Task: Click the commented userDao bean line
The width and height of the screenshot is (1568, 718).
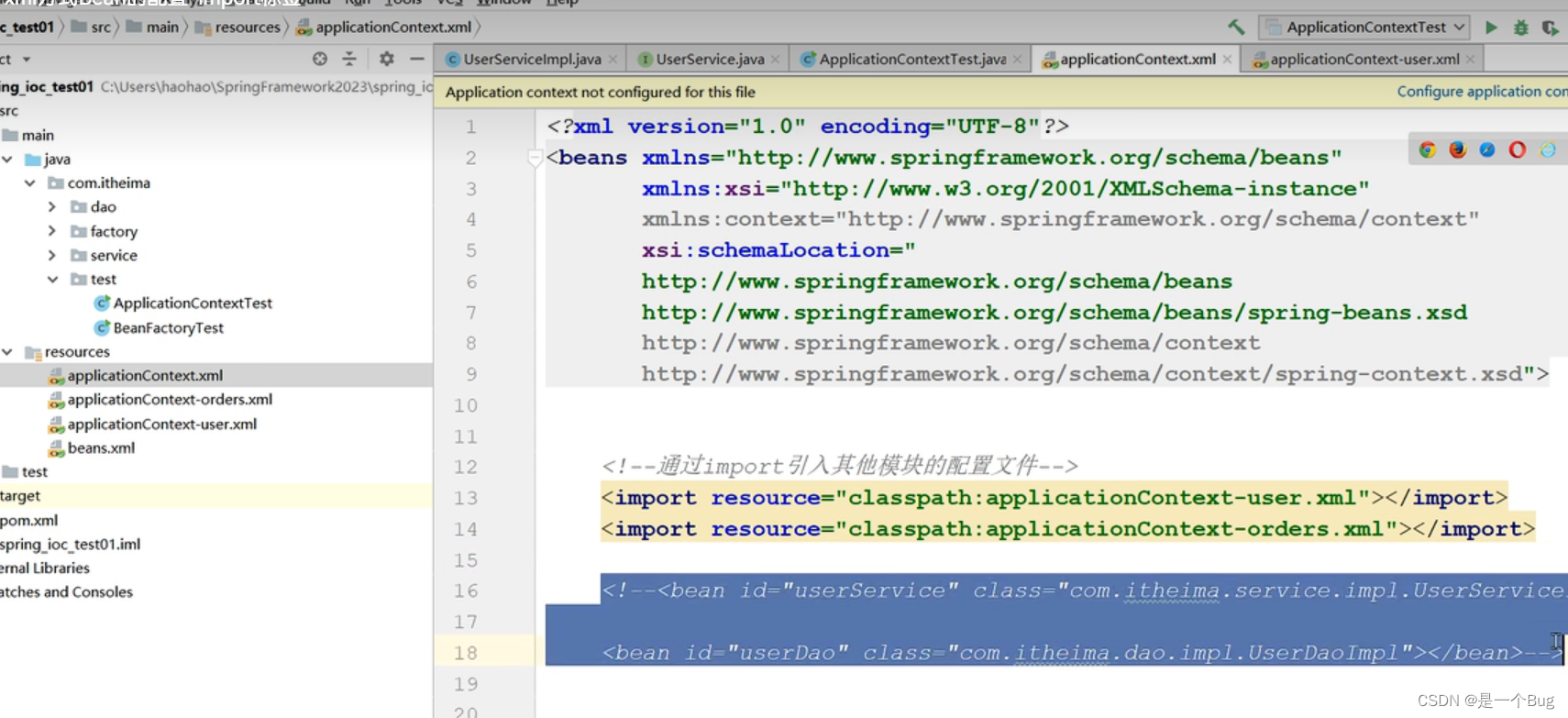Action: [1082, 653]
